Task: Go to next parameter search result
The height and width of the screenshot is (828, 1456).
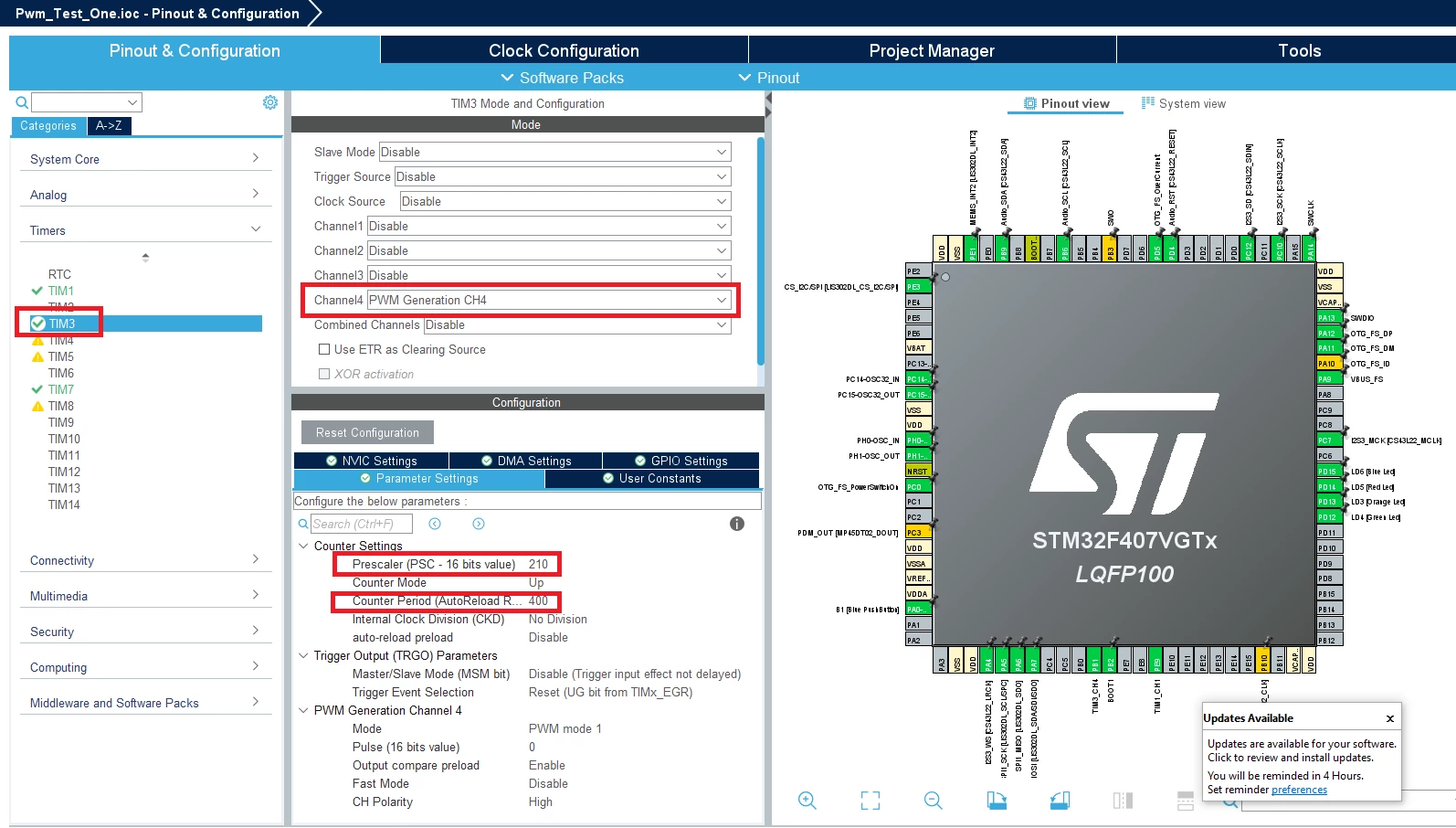Action: [x=479, y=524]
